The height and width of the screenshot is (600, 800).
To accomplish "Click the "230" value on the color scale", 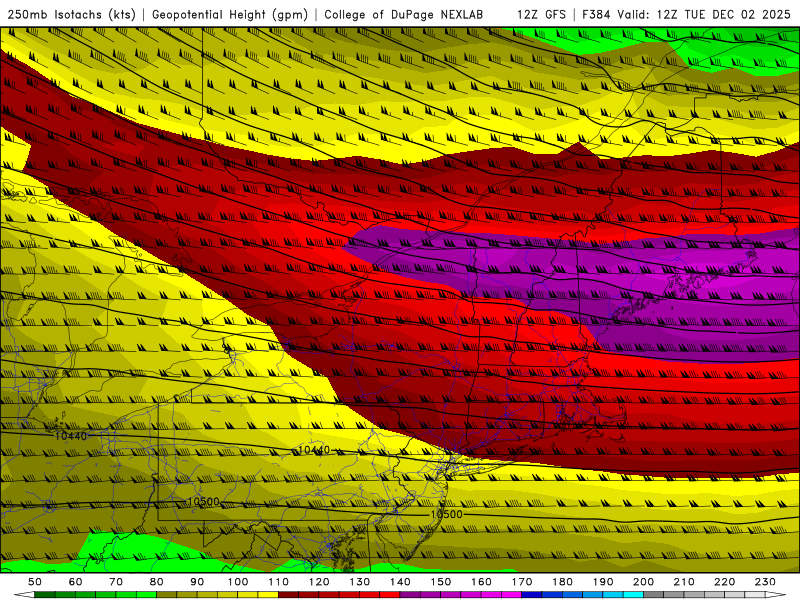I will (765, 582).
